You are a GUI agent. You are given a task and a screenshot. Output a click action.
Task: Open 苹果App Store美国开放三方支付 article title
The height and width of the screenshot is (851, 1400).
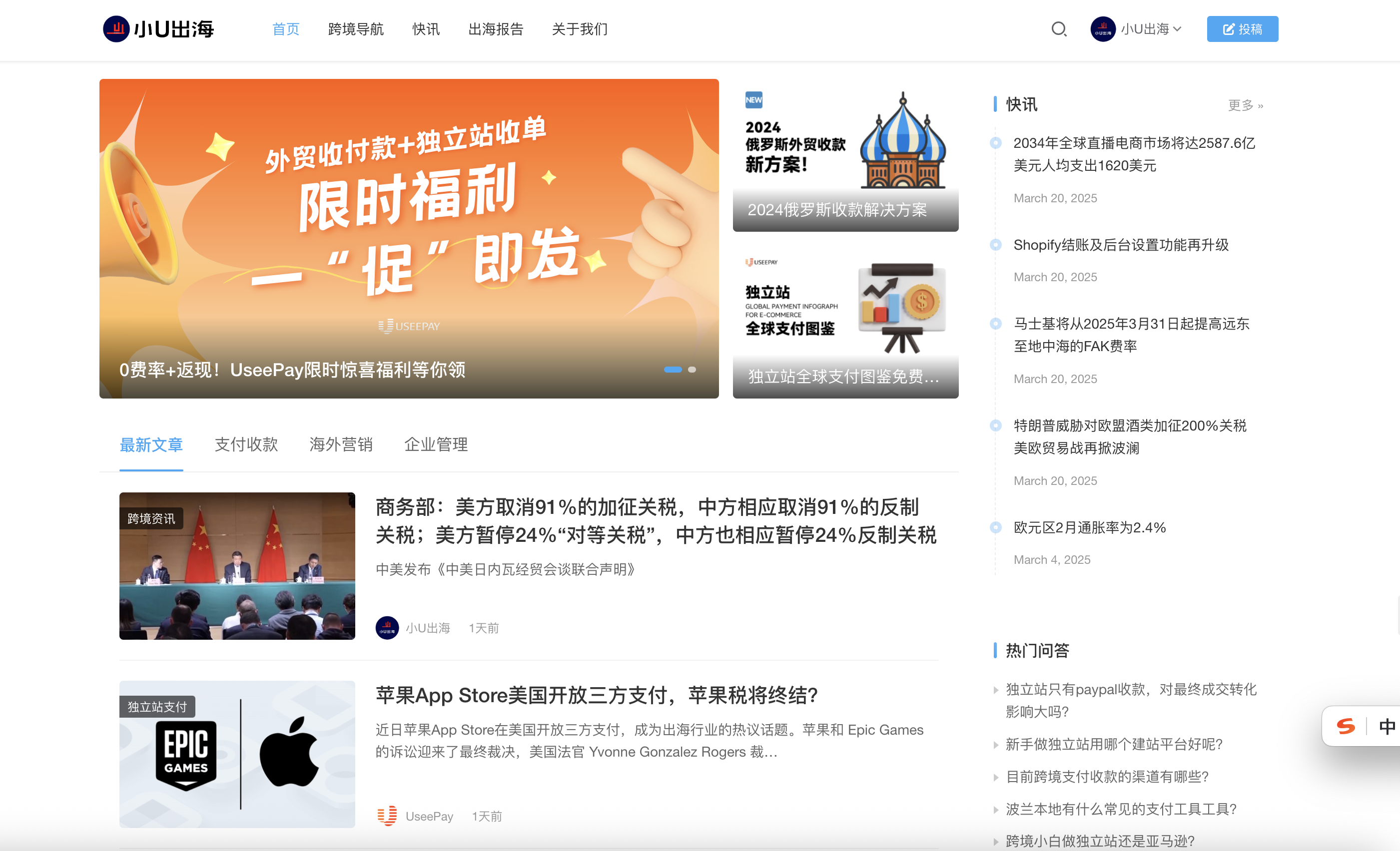597,695
